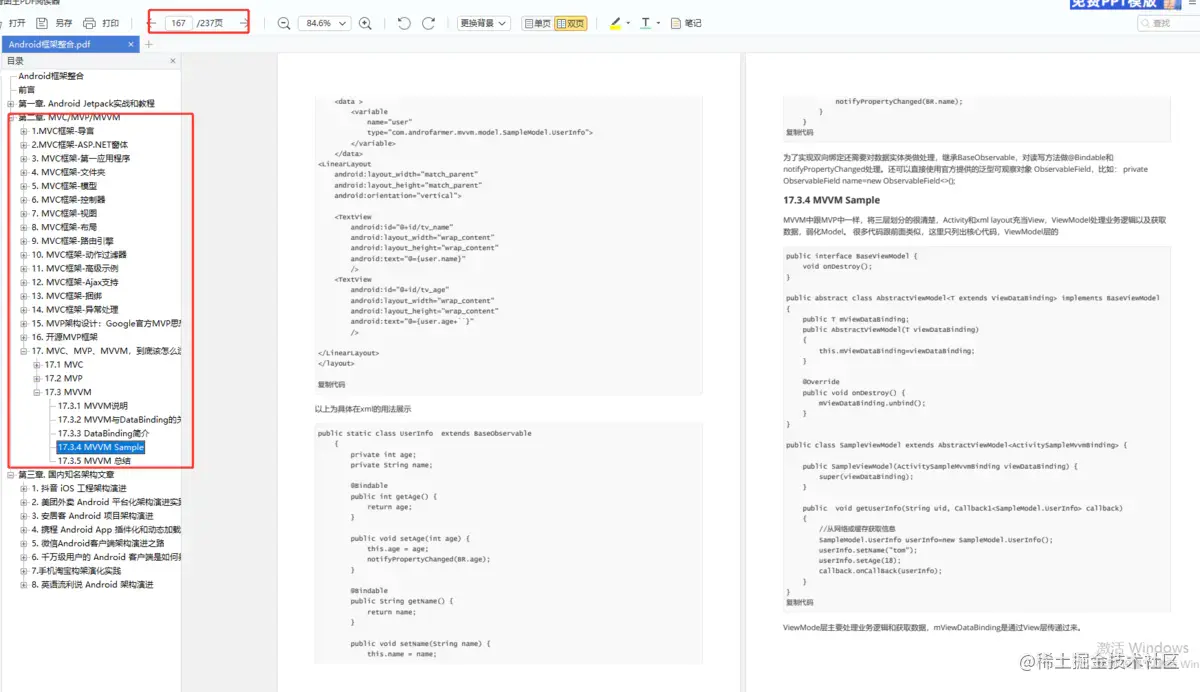This screenshot has height=692, width=1200.
Task: Collapse chapter two MVC/MVP/MVVM node
Action: click(11, 117)
